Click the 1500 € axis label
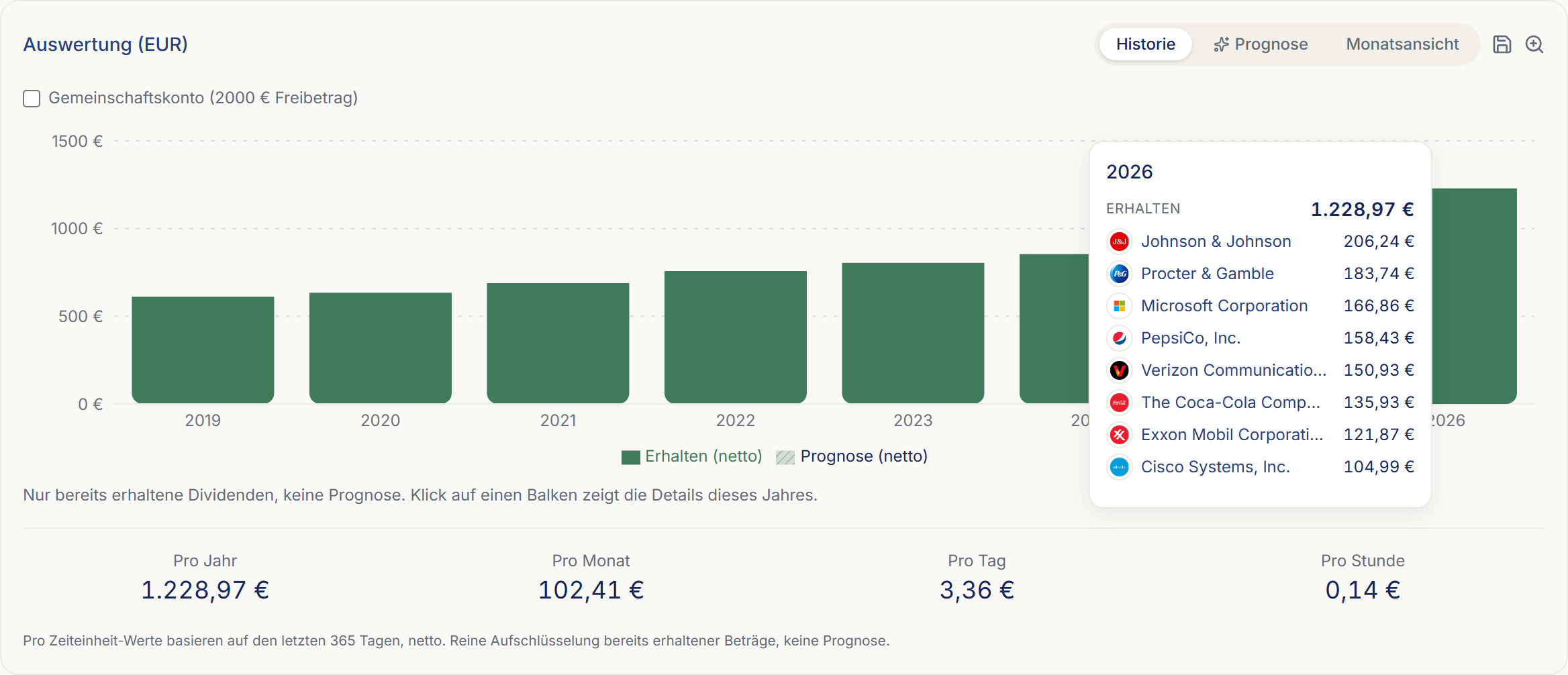Viewport: 1568px width, 675px height. [x=77, y=142]
